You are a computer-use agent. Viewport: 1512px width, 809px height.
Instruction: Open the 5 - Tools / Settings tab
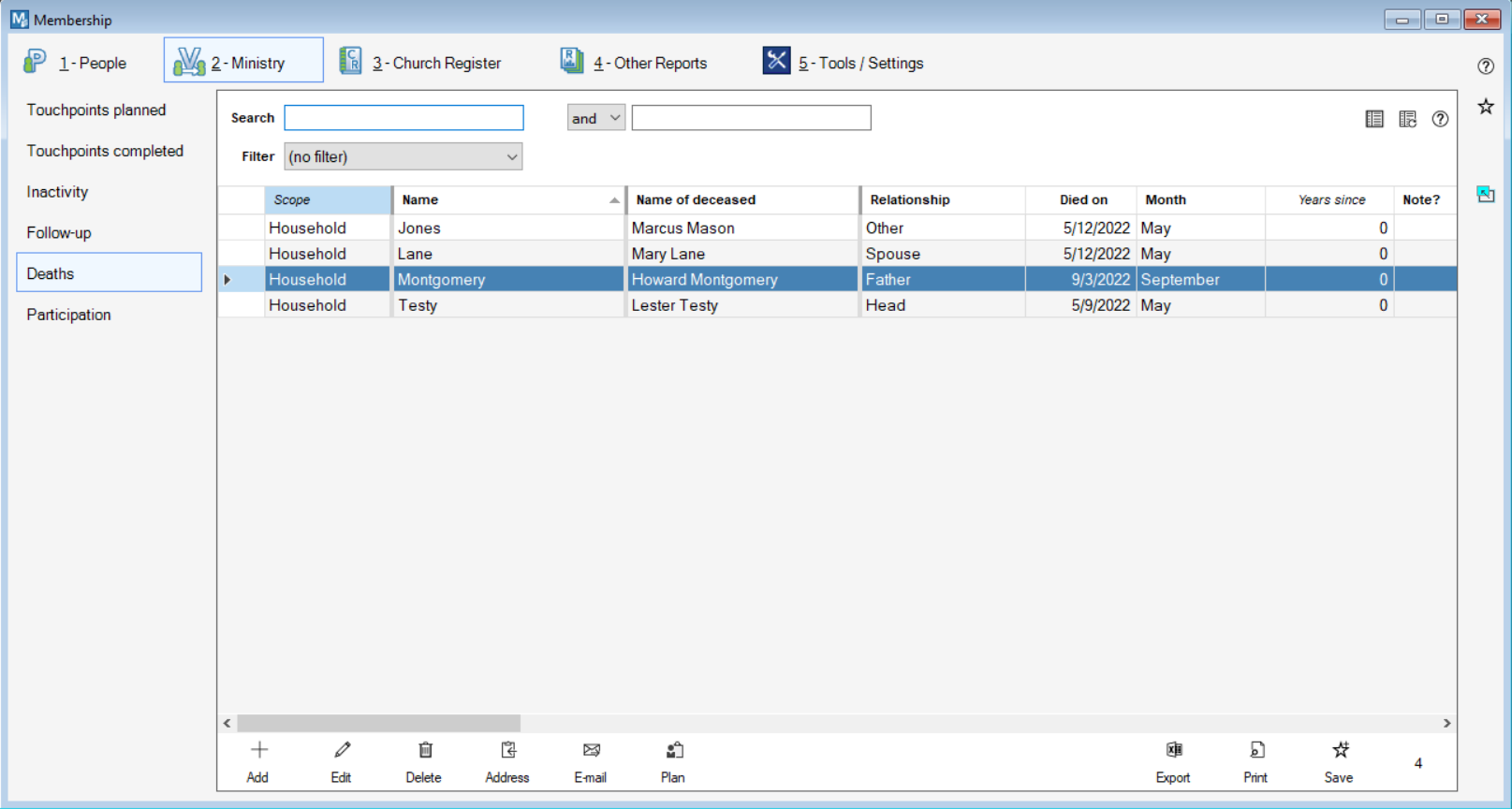[844, 63]
